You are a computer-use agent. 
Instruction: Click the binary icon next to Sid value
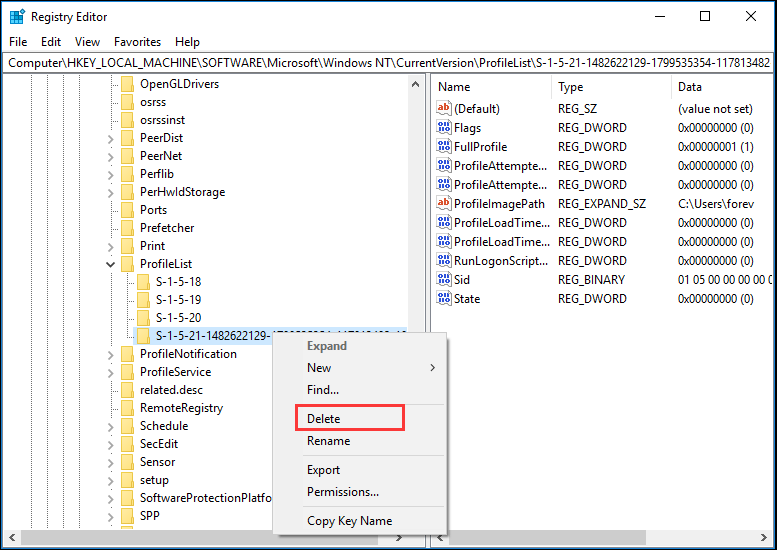click(x=445, y=280)
